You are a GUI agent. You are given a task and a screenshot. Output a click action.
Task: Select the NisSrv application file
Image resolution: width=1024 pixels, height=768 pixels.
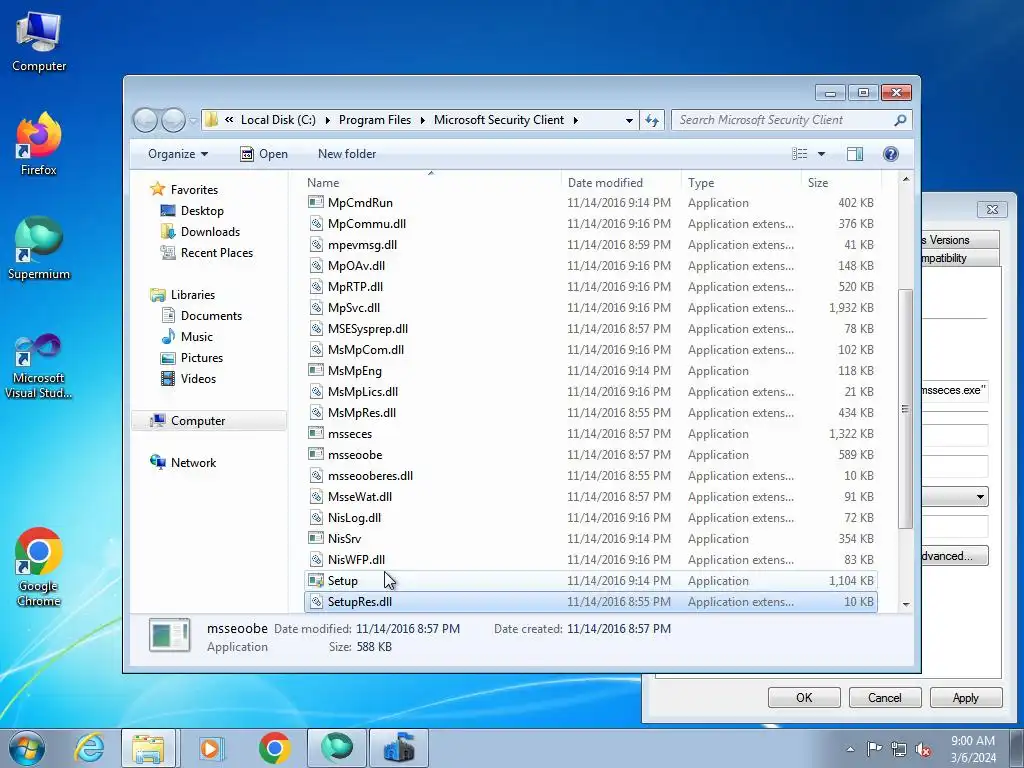(x=591, y=539)
